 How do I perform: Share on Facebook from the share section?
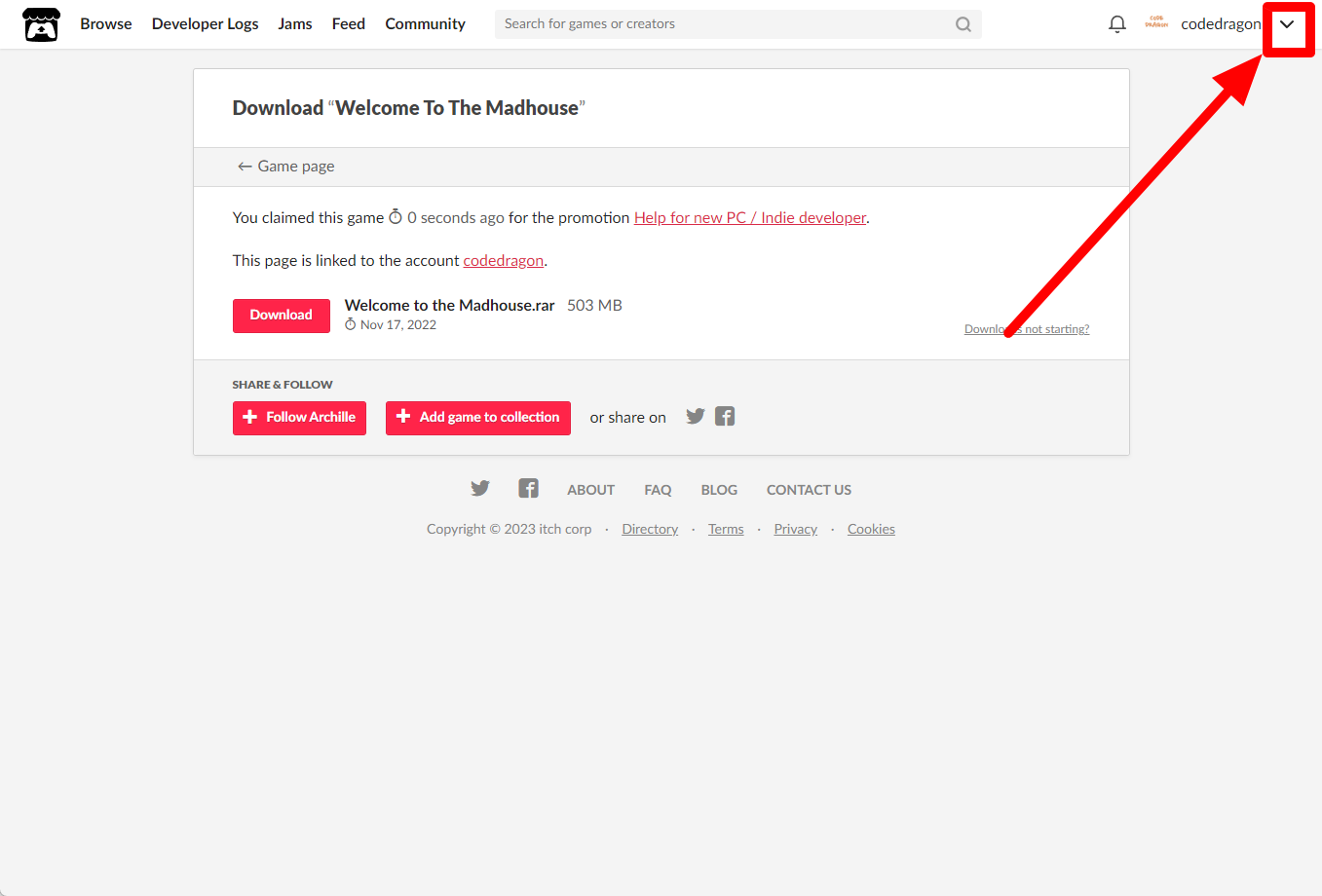725,417
